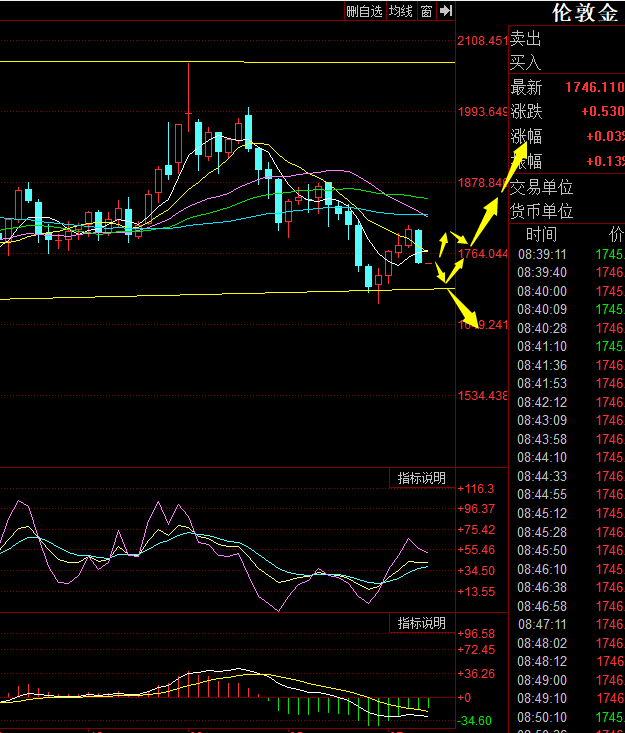Click the 伦敦金 title
The image size is (625, 733).
pos(584,13)
